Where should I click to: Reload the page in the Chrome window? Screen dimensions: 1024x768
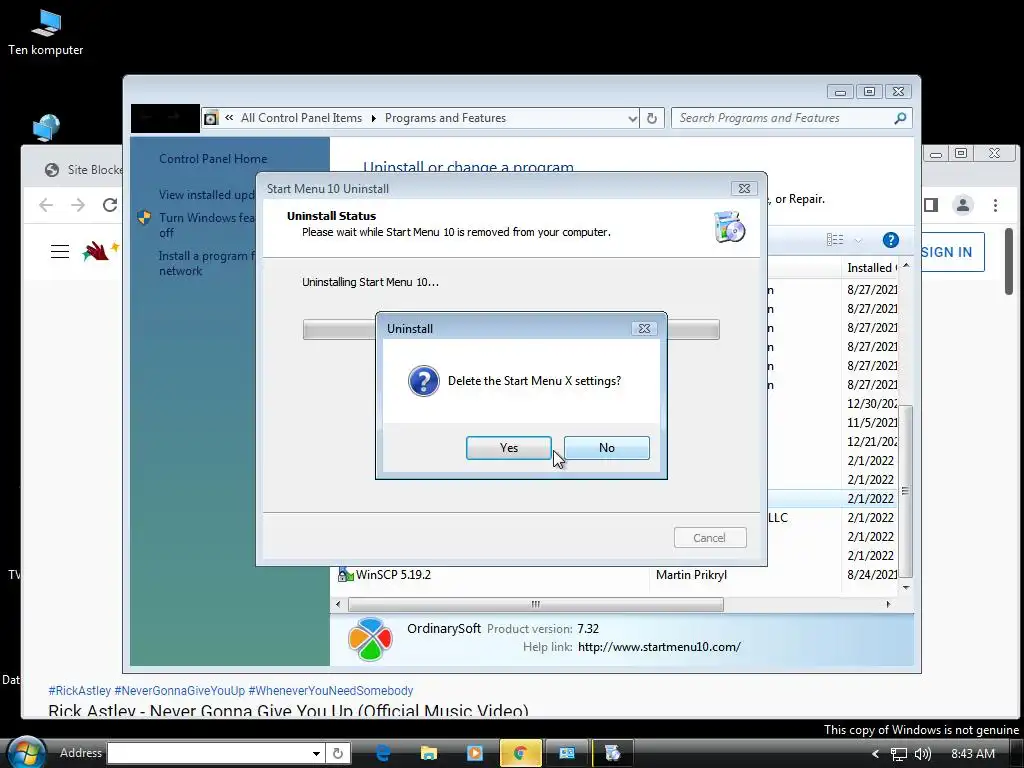[110, 205]
